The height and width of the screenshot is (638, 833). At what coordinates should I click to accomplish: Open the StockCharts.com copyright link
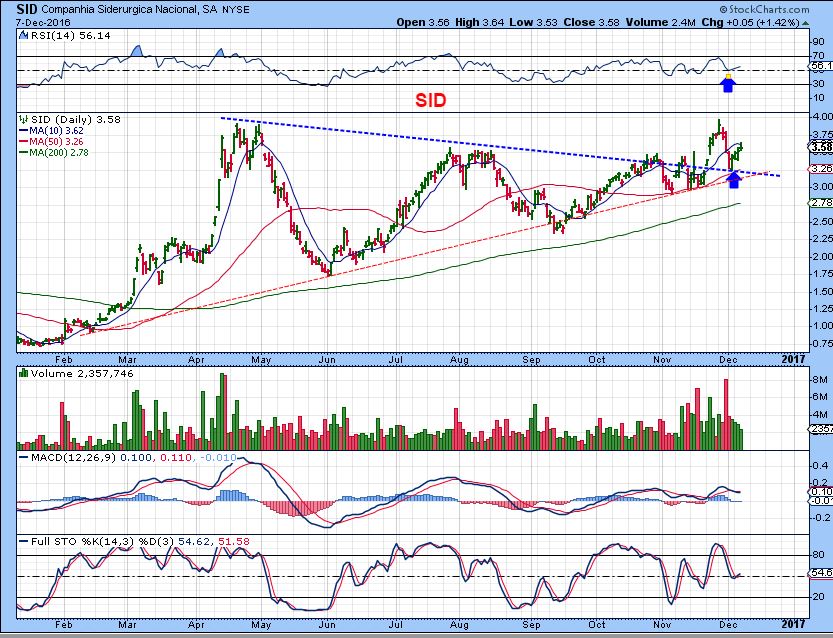(764, 9)
